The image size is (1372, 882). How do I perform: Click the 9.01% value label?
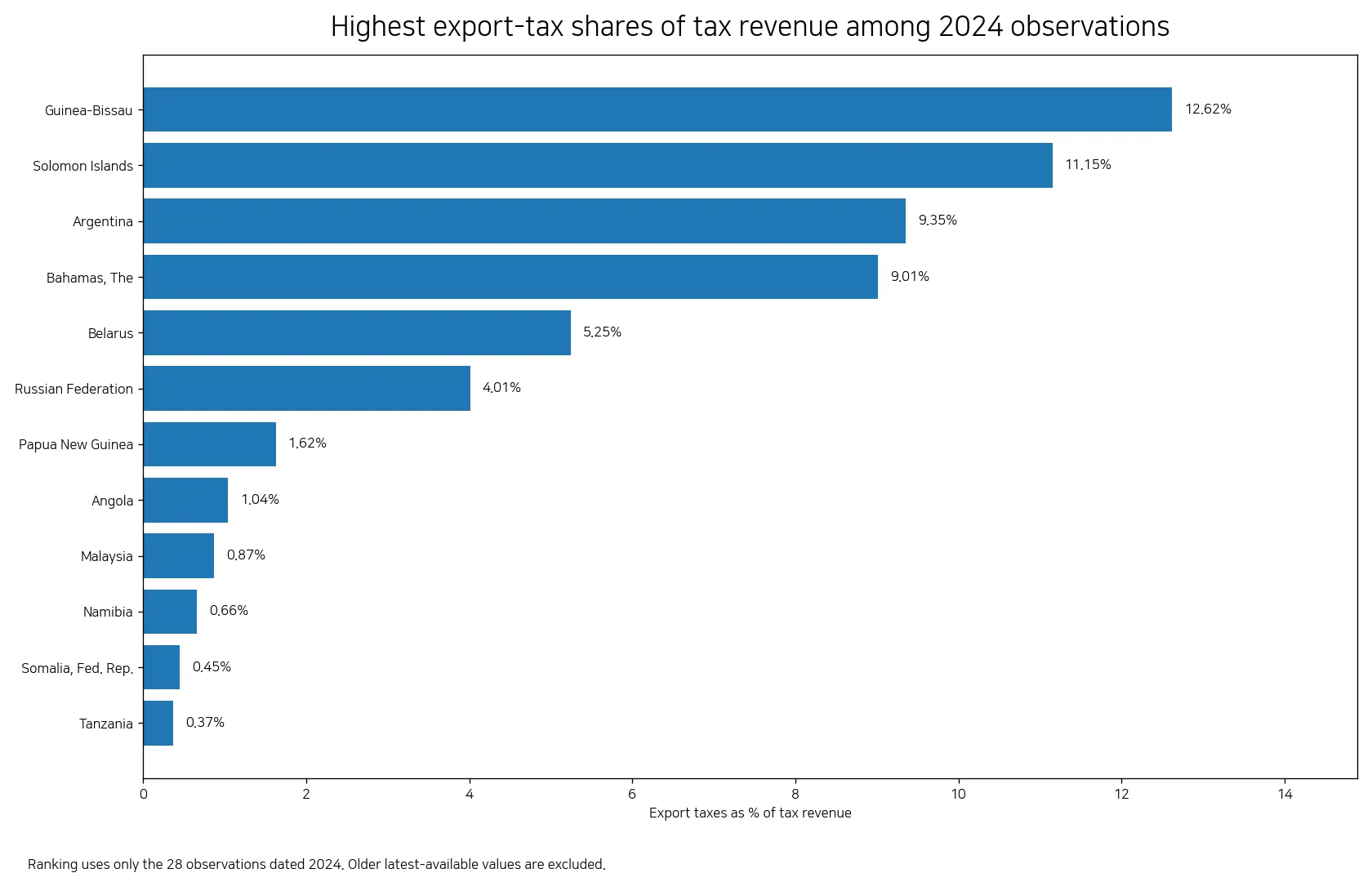point(910,277)
